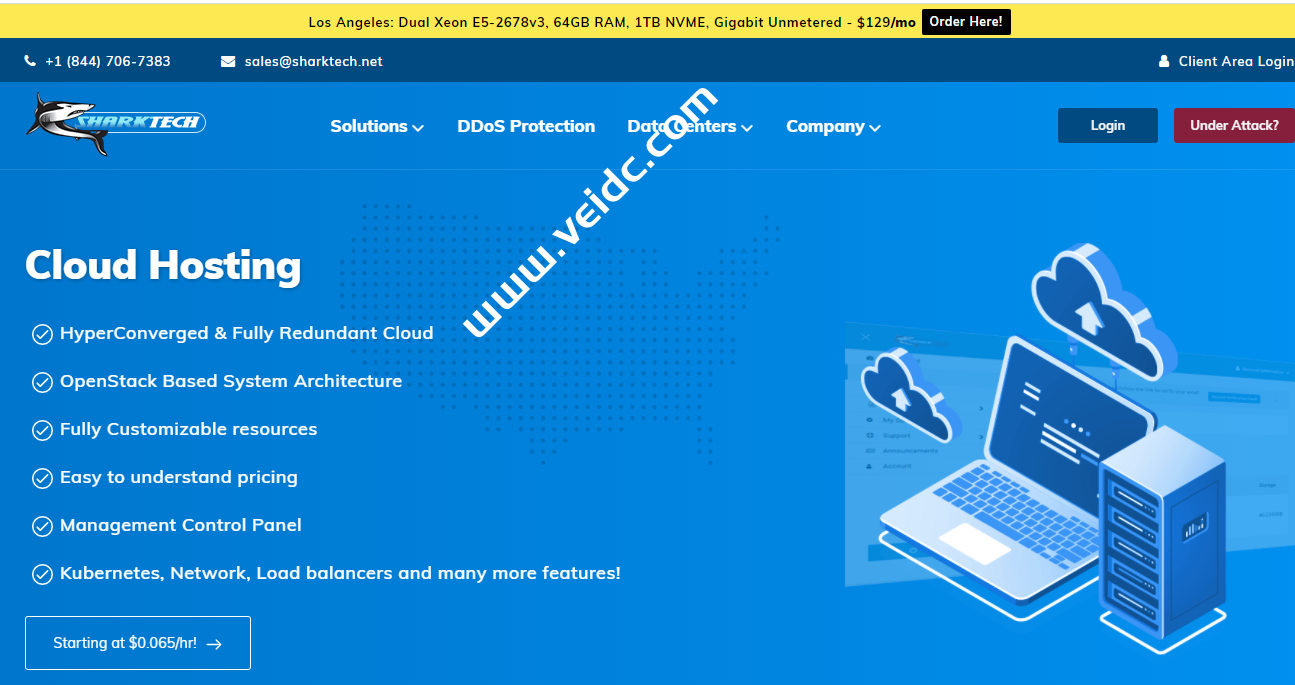Click checkmark icon beside Kubernetes, Network, Load balancers
Viewport: 1295px width, 685px height.
point(42,574)
